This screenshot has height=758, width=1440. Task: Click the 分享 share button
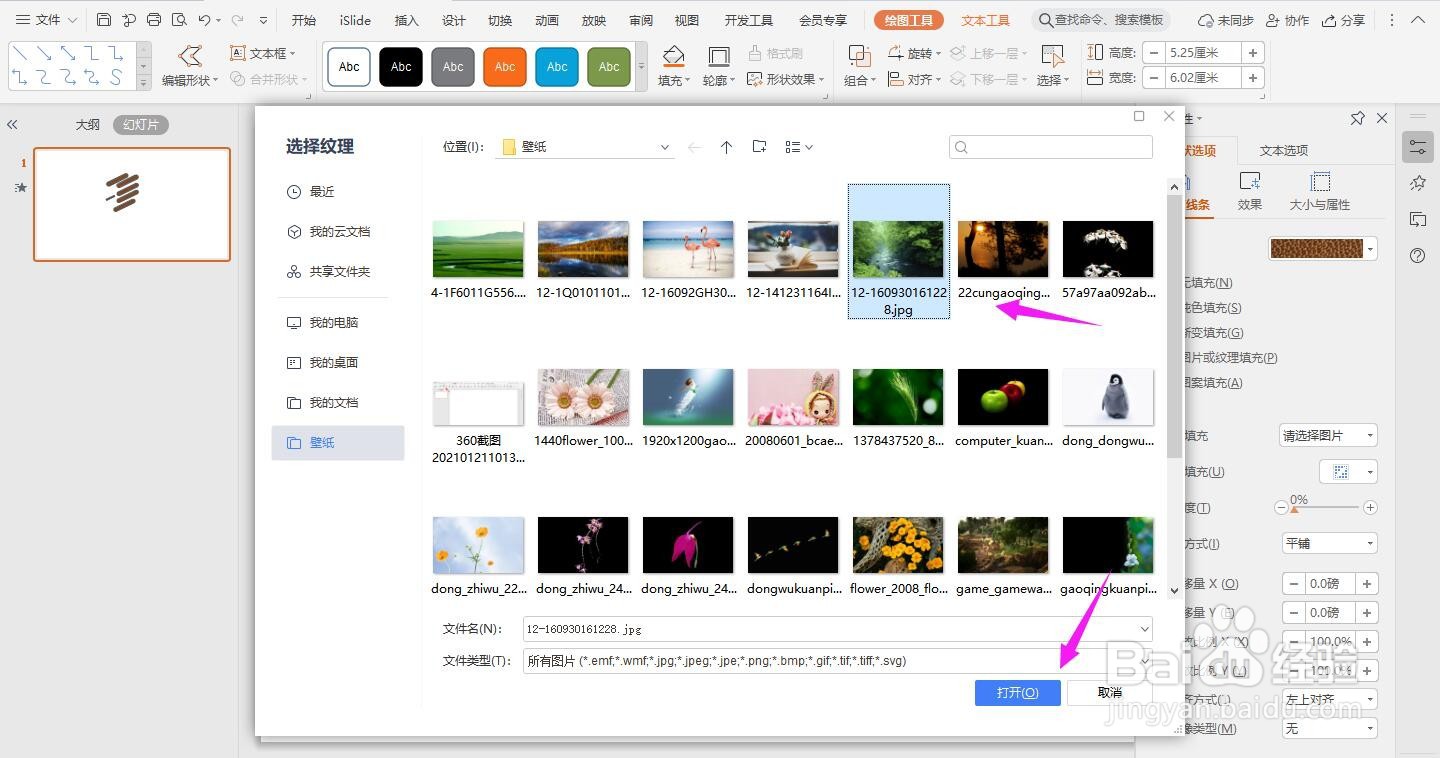[1343, 20]
